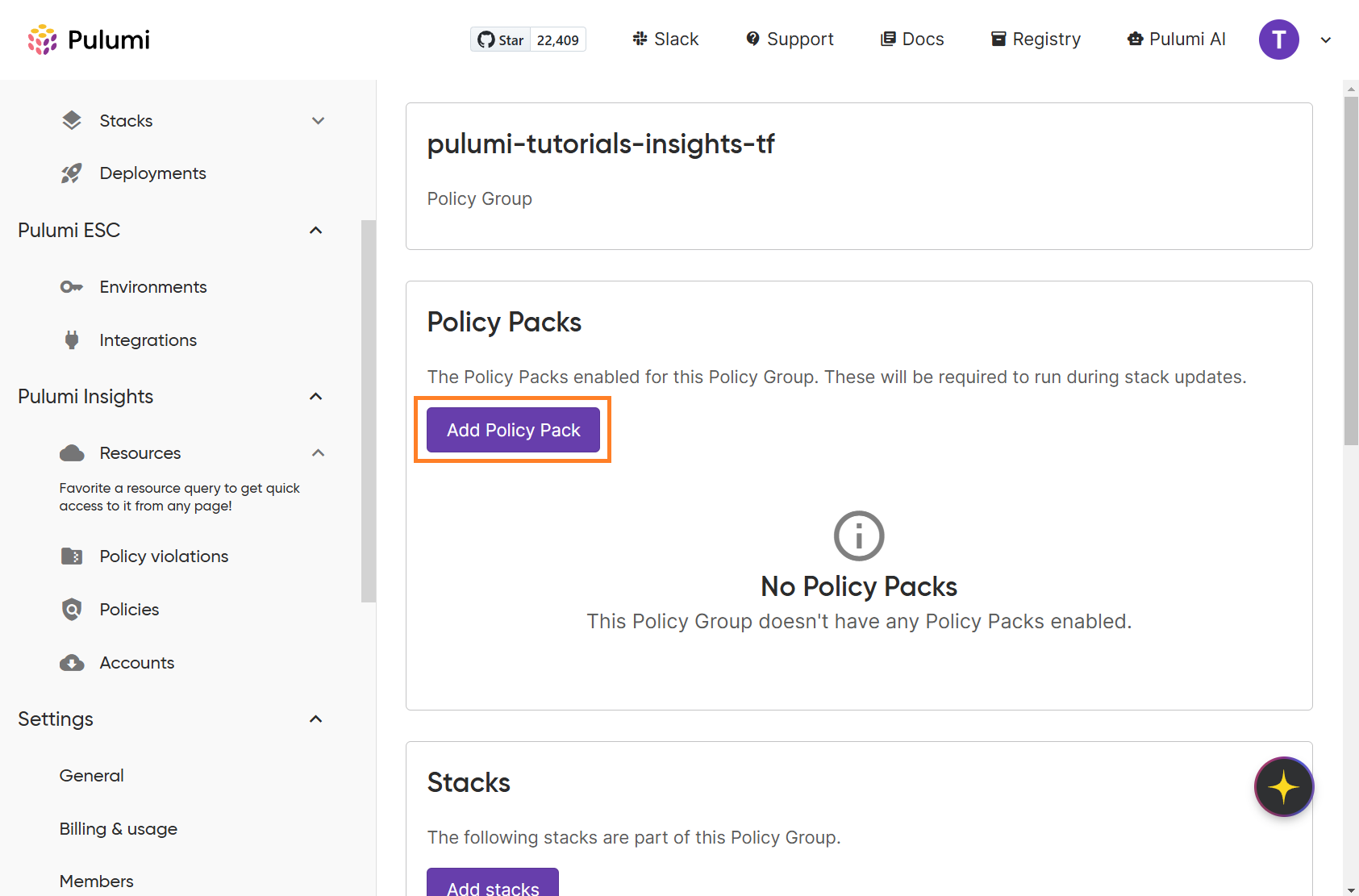Screen dimensions: 1359x896
Task: Click the Add Policy Pack button
Action: 513,430
